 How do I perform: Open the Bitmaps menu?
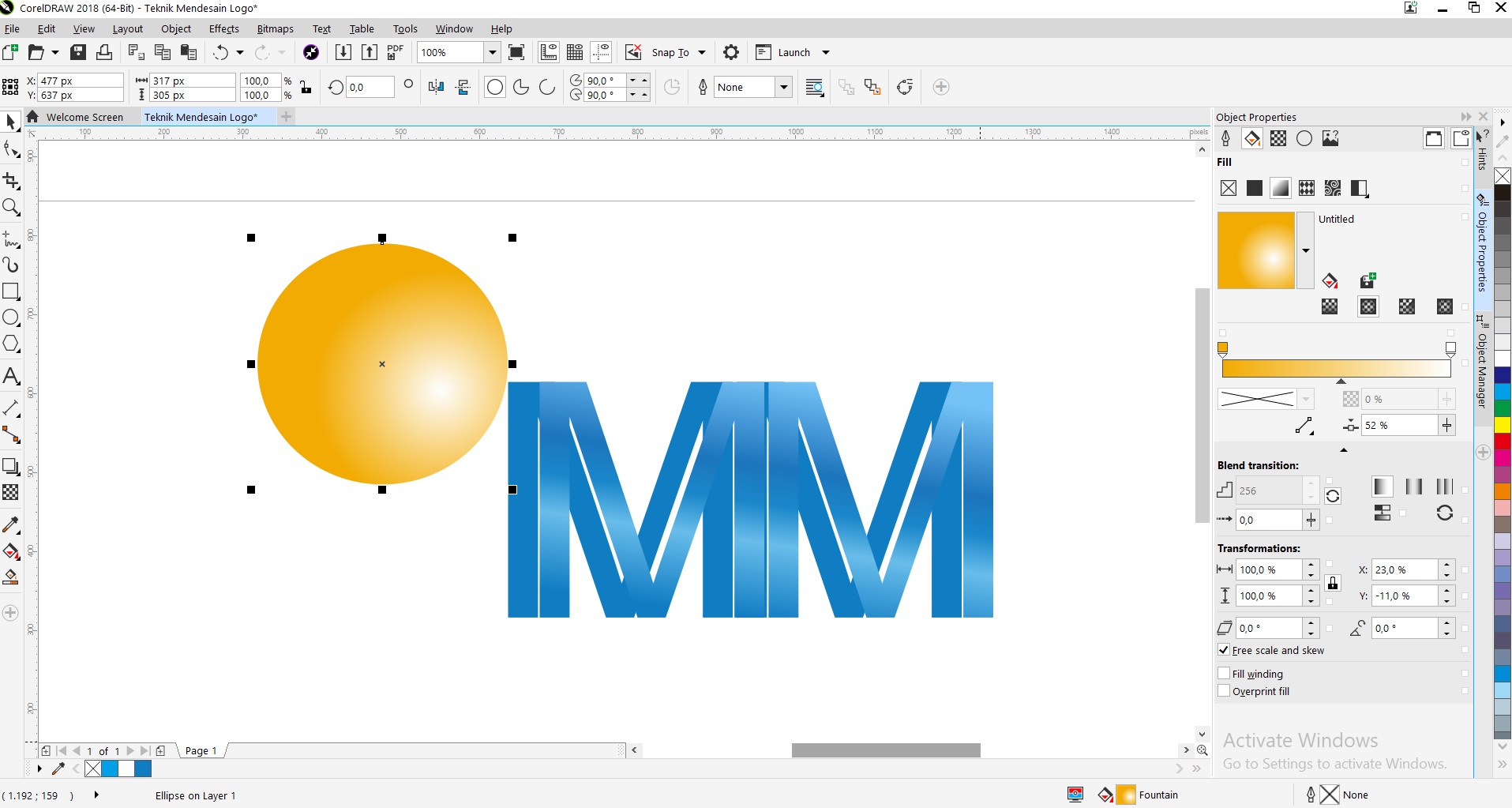(x=275, y=28)
